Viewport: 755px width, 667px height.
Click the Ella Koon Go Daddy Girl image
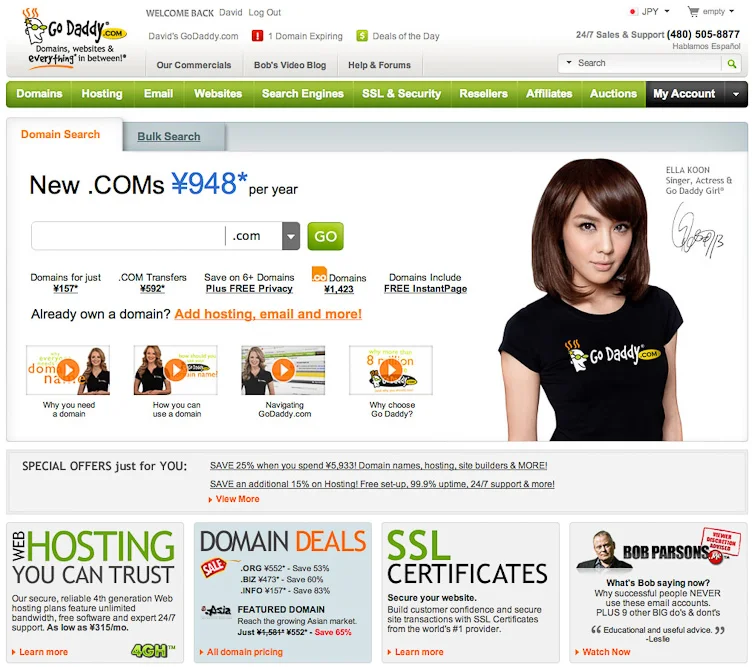(x=590, y=301)
